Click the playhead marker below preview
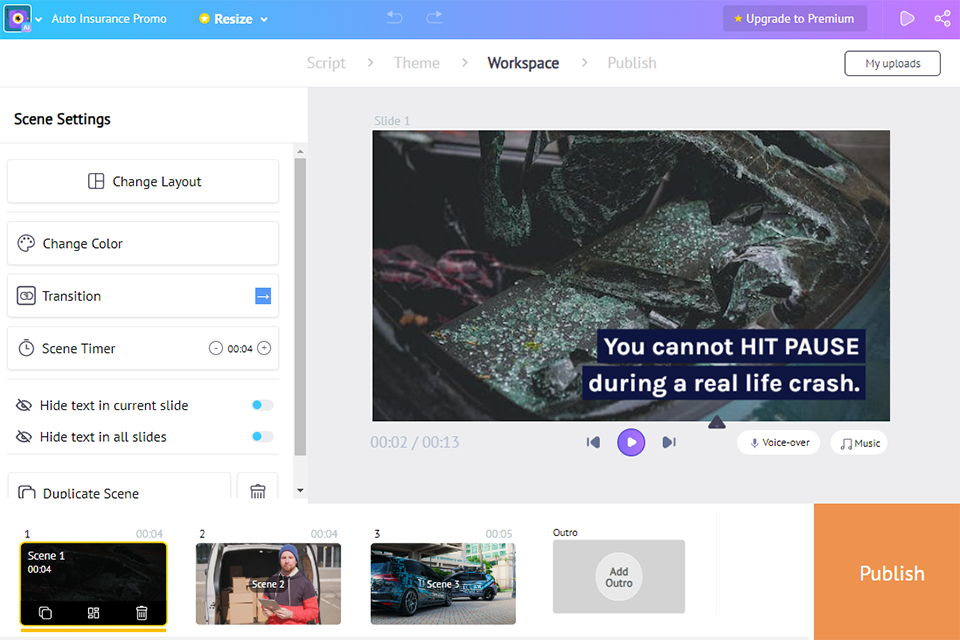 coord(716,422)
